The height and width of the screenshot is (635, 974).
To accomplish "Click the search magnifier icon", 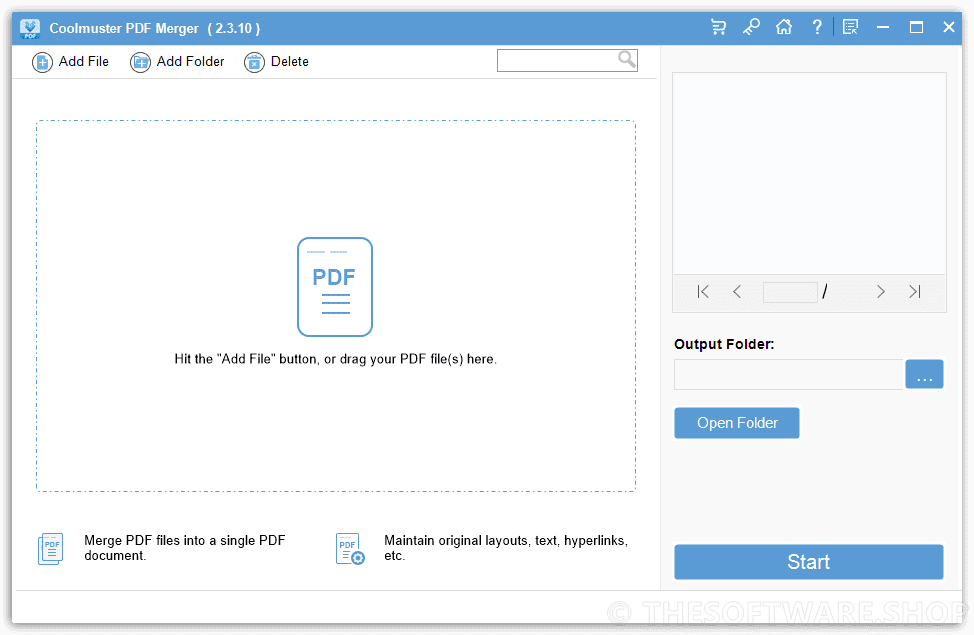I will tap(627, 60).
